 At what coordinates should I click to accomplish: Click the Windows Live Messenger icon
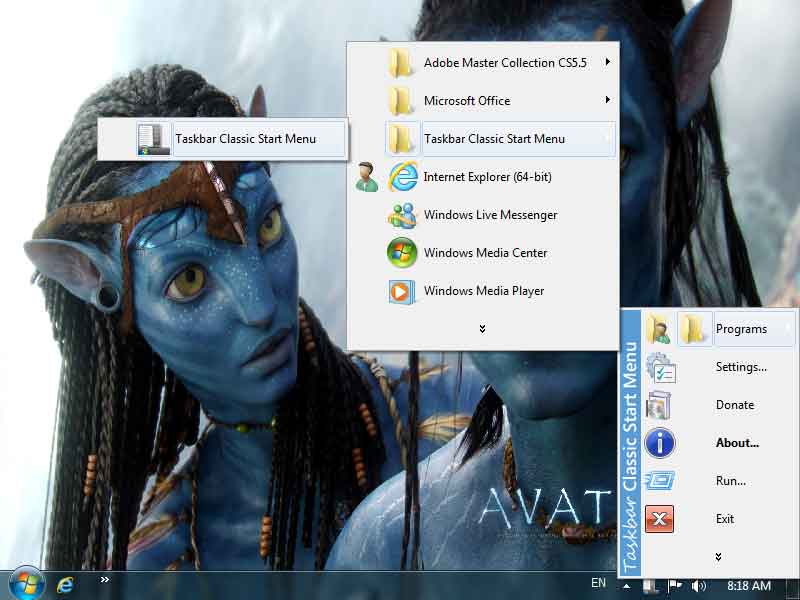402,215
